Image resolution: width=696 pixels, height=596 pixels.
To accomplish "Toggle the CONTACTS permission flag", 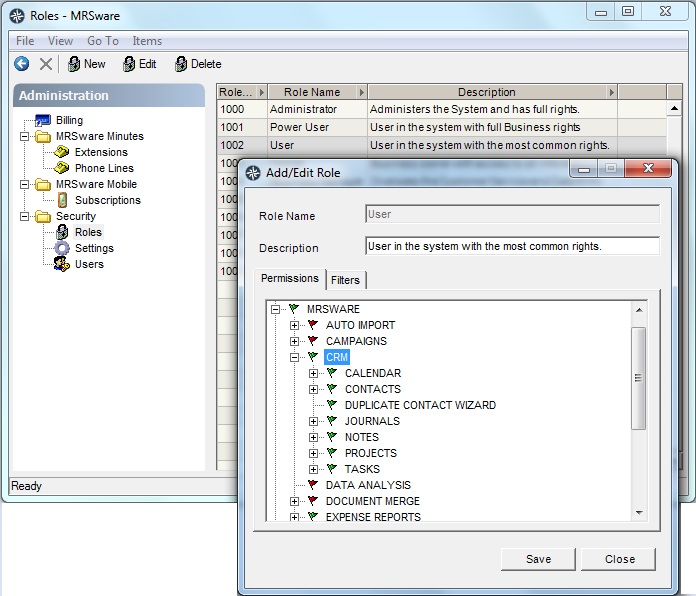I will click(332, 389).
